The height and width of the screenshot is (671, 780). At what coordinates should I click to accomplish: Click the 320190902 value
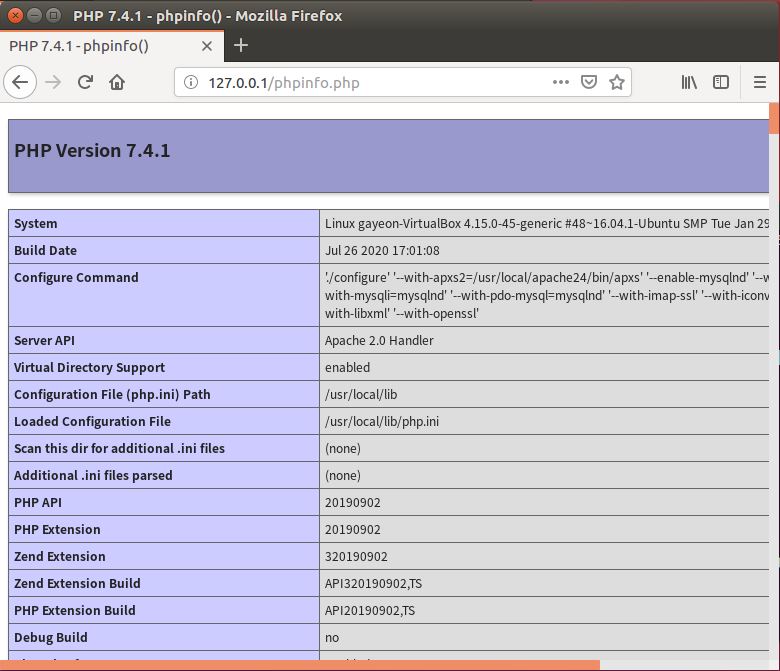tap(356, 557)
